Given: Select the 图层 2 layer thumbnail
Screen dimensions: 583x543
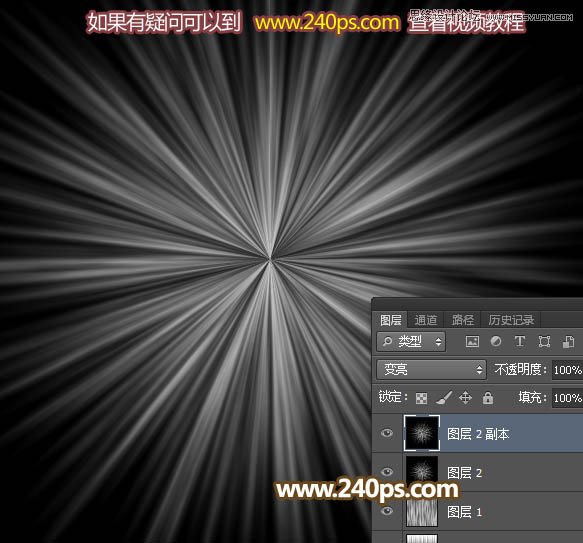Looking at the screenshot, I should 422,472.
